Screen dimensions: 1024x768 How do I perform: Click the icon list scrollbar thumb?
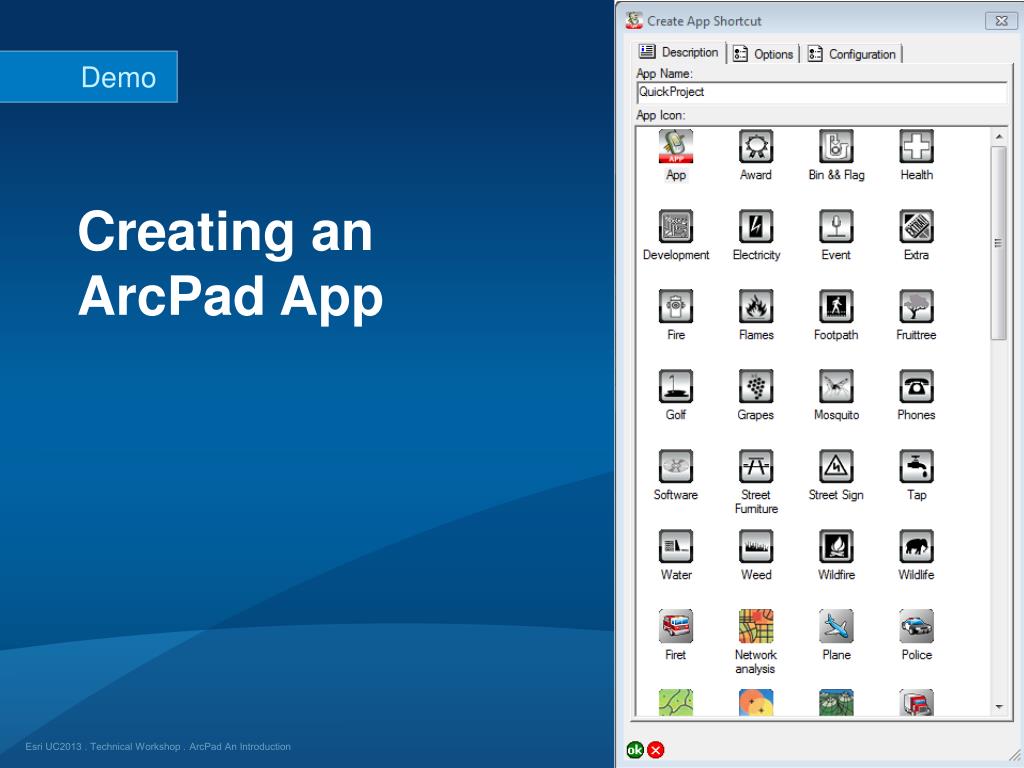coord(999,243)
